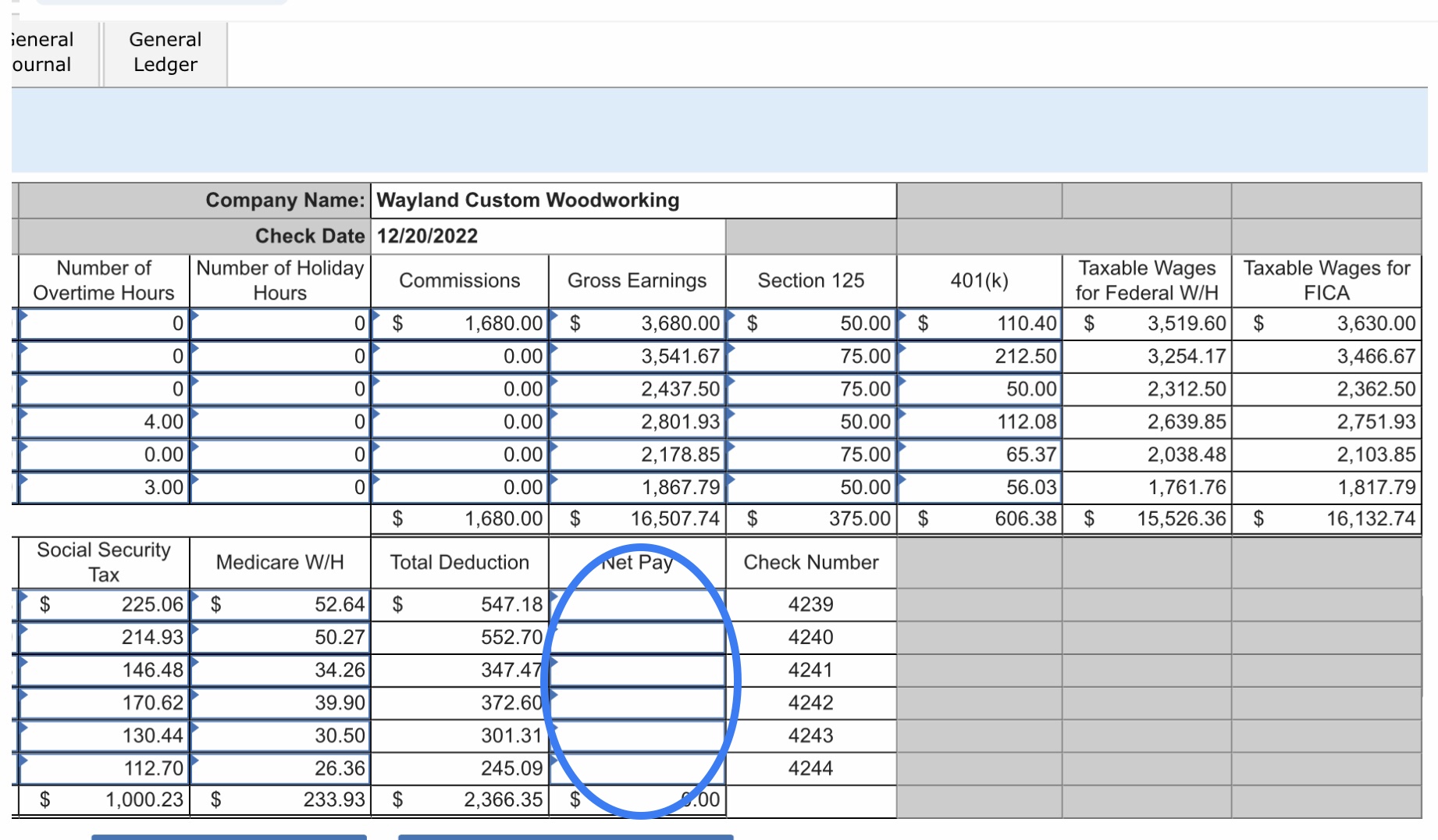Select the Net Pay cell for check 4243
This screenshot has height=840, width=1438.
pos(638,735)
